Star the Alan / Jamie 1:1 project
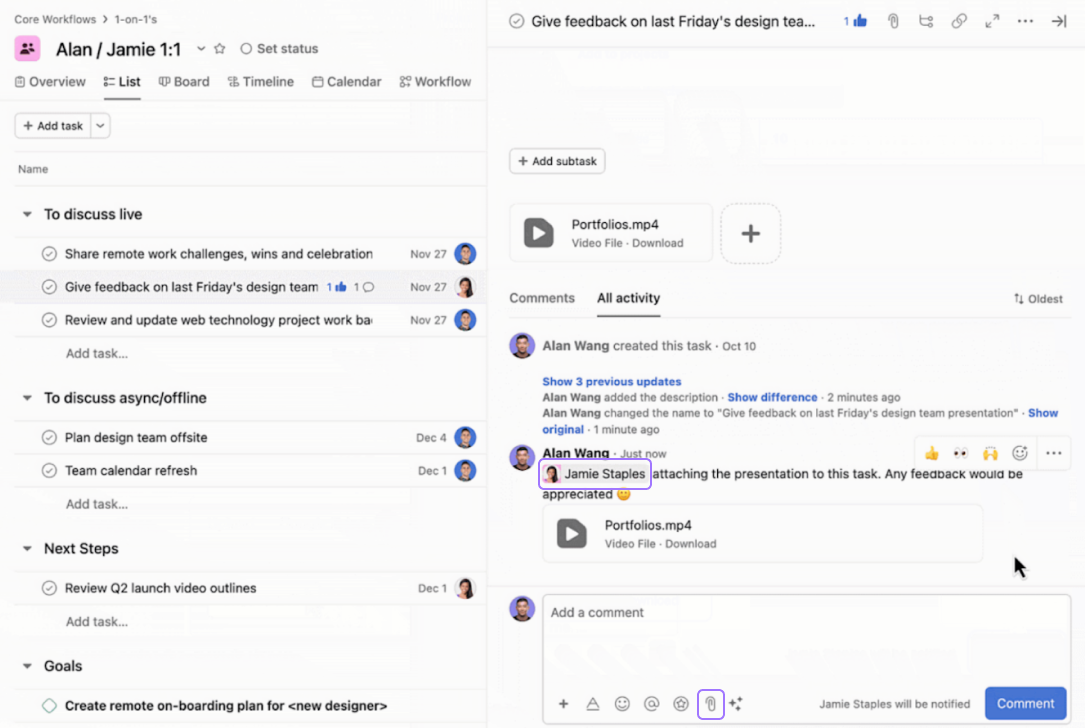 point(220,49)
